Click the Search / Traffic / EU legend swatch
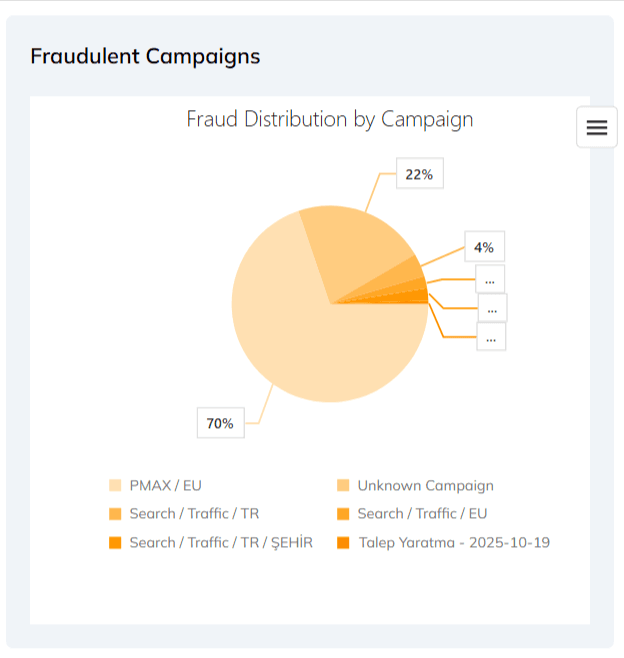 (x=343, y=514)
